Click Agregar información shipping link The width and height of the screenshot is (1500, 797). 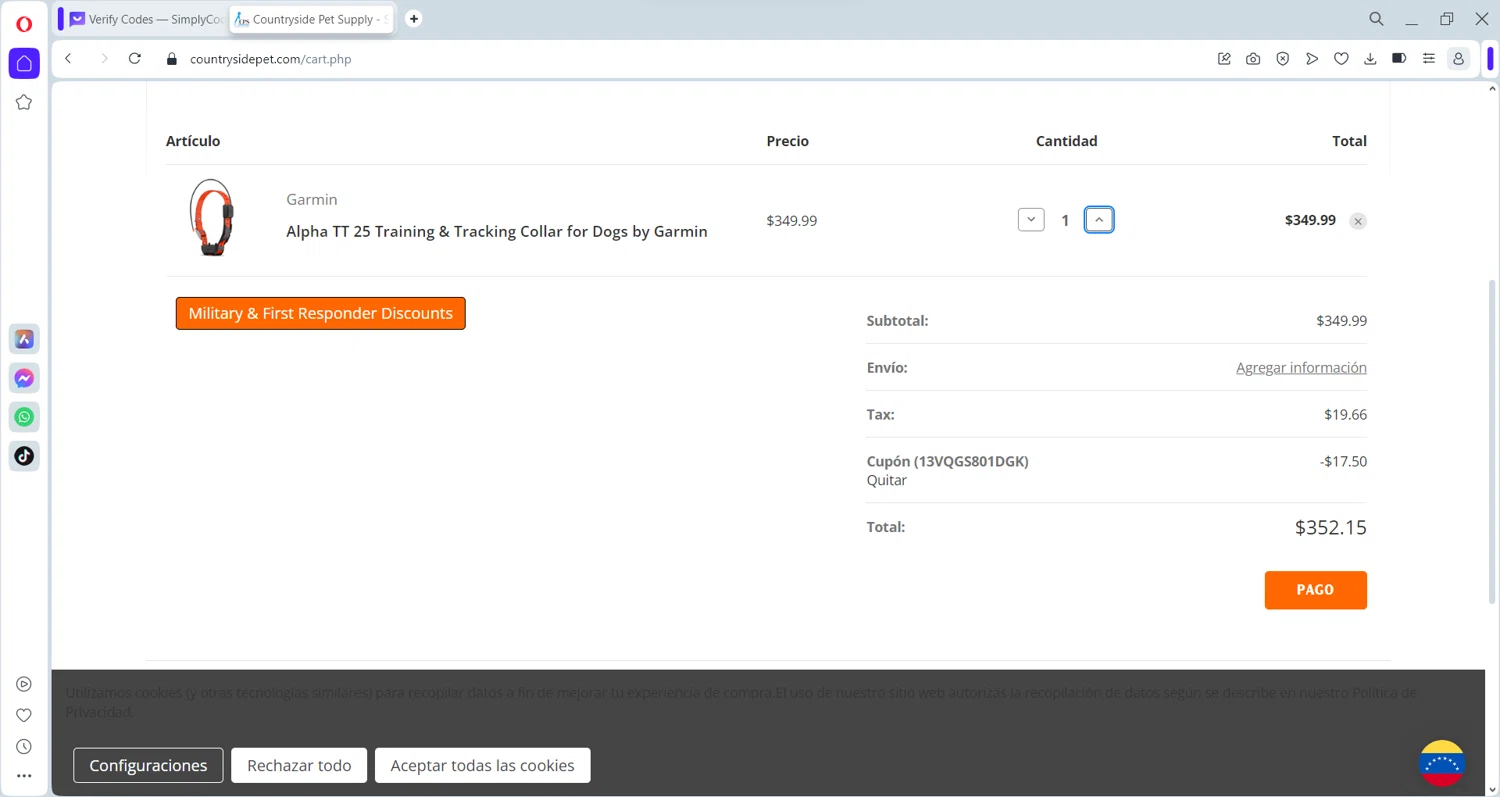click(x=1301, y=368)
